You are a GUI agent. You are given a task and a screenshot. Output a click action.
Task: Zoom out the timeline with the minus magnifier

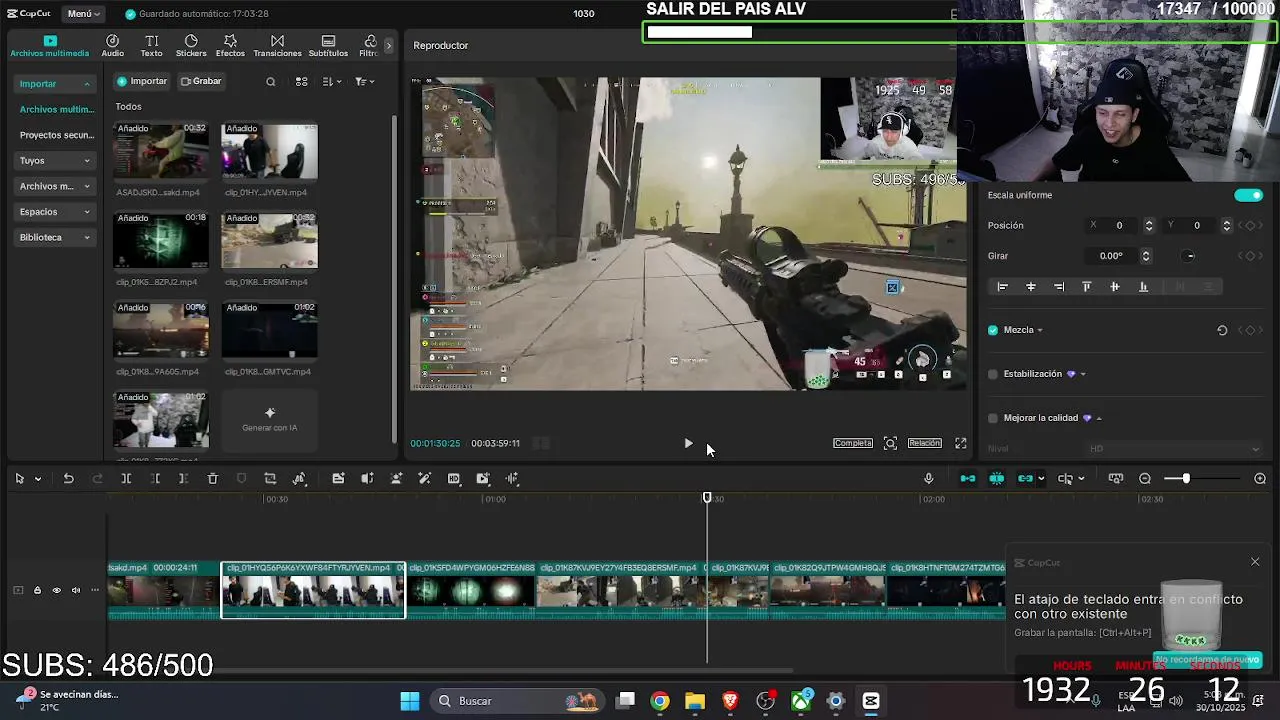point(1145,479)
